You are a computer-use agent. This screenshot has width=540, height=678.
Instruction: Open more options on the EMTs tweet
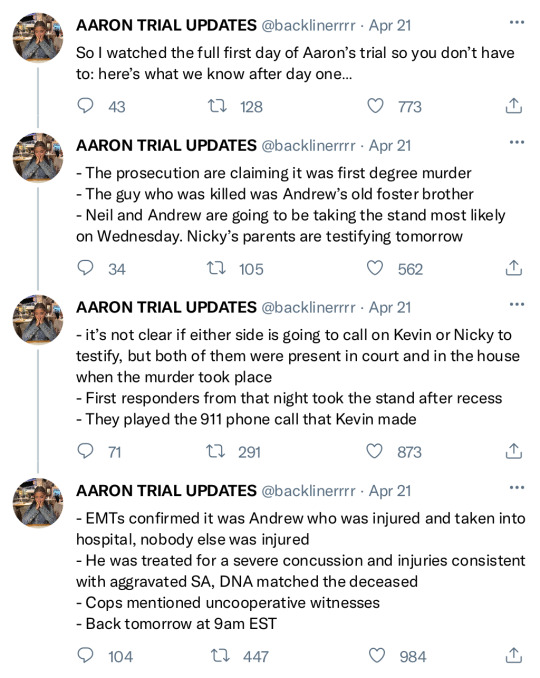click(517, 488)
